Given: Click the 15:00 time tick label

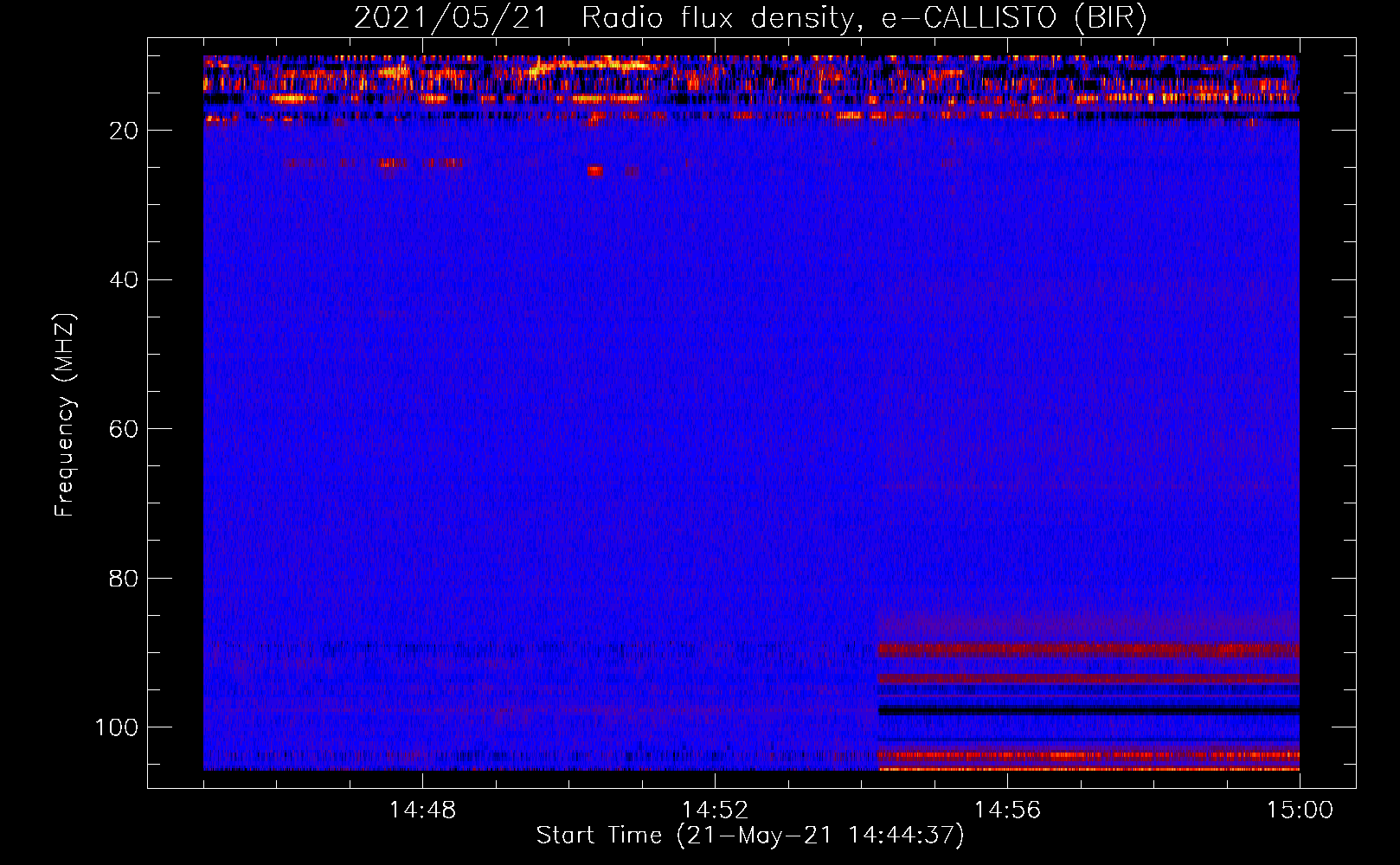Looking at the screenshot, I should point(1300,811).
